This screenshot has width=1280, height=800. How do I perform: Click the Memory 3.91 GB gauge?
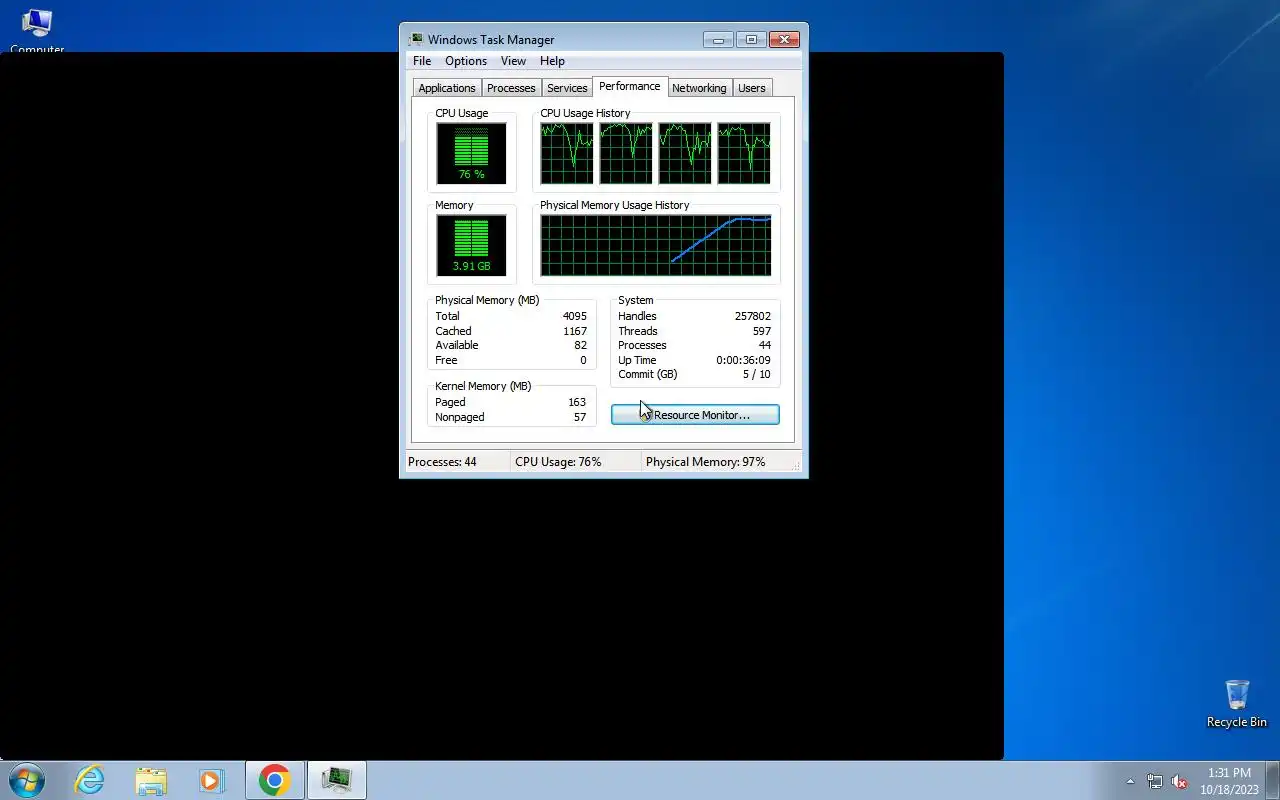tap(471, 246)
